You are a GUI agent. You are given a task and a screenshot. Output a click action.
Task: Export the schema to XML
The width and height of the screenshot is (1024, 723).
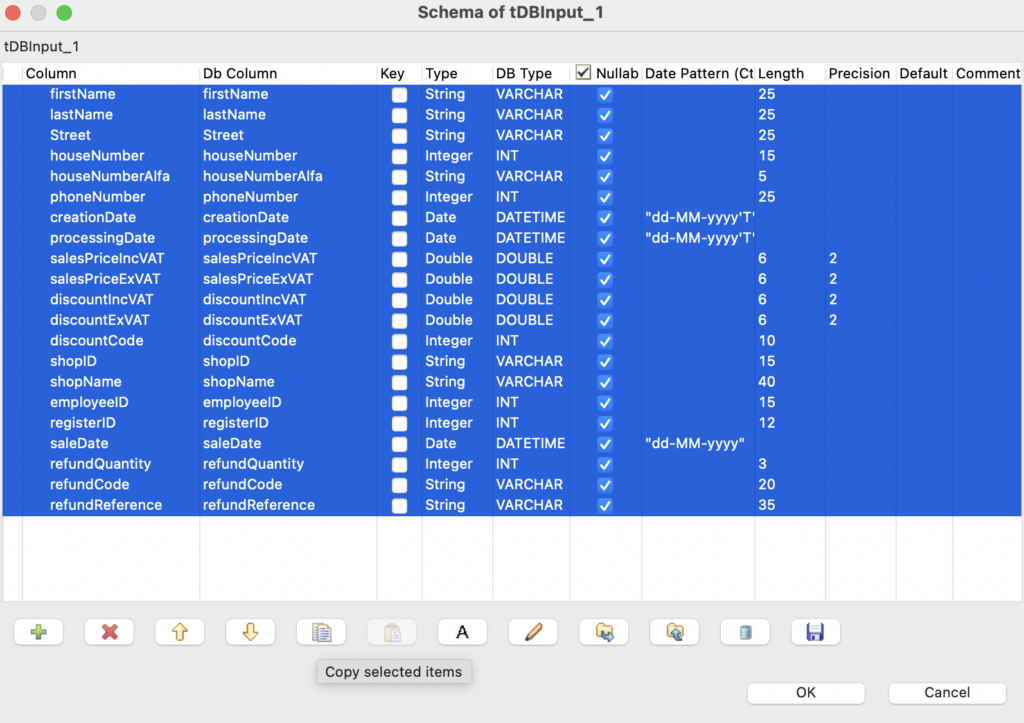[x=674, y=631]
